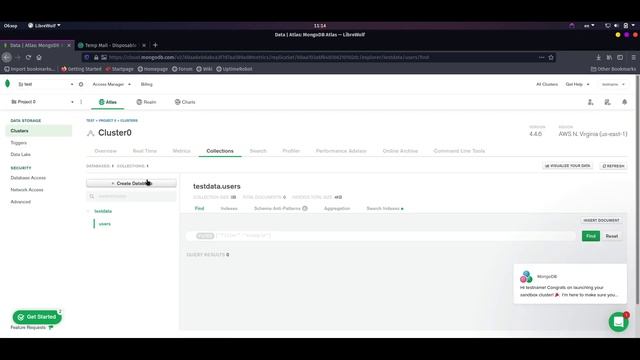Viewport: 640px width, 360px height.
Task: Focus the query filter input field
Action: 382,236
